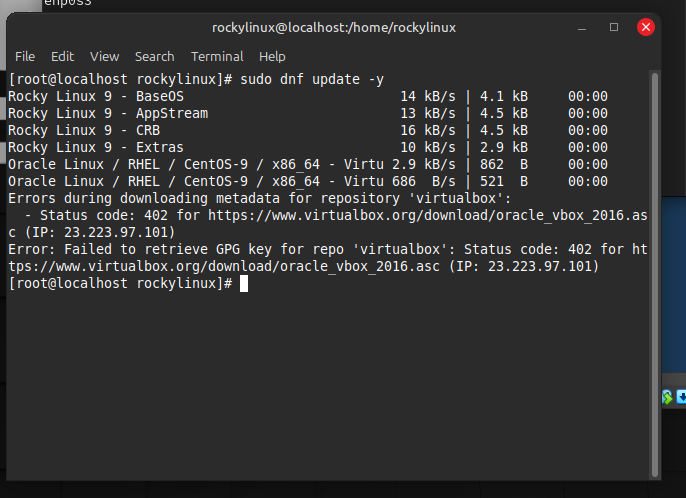Screen dimensions: 686x498
Task: Open the File menu
Action: [x=25, y=57]
